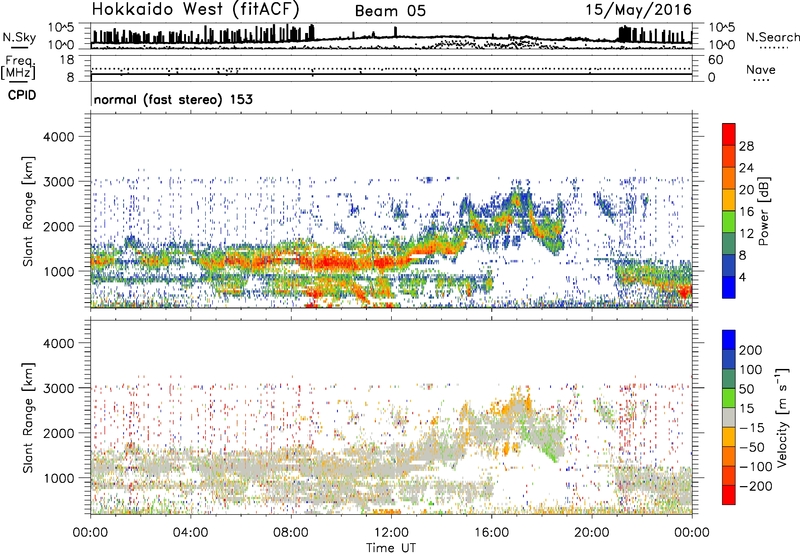Click the 'Time UT' axis title

(x=391, y=547)
